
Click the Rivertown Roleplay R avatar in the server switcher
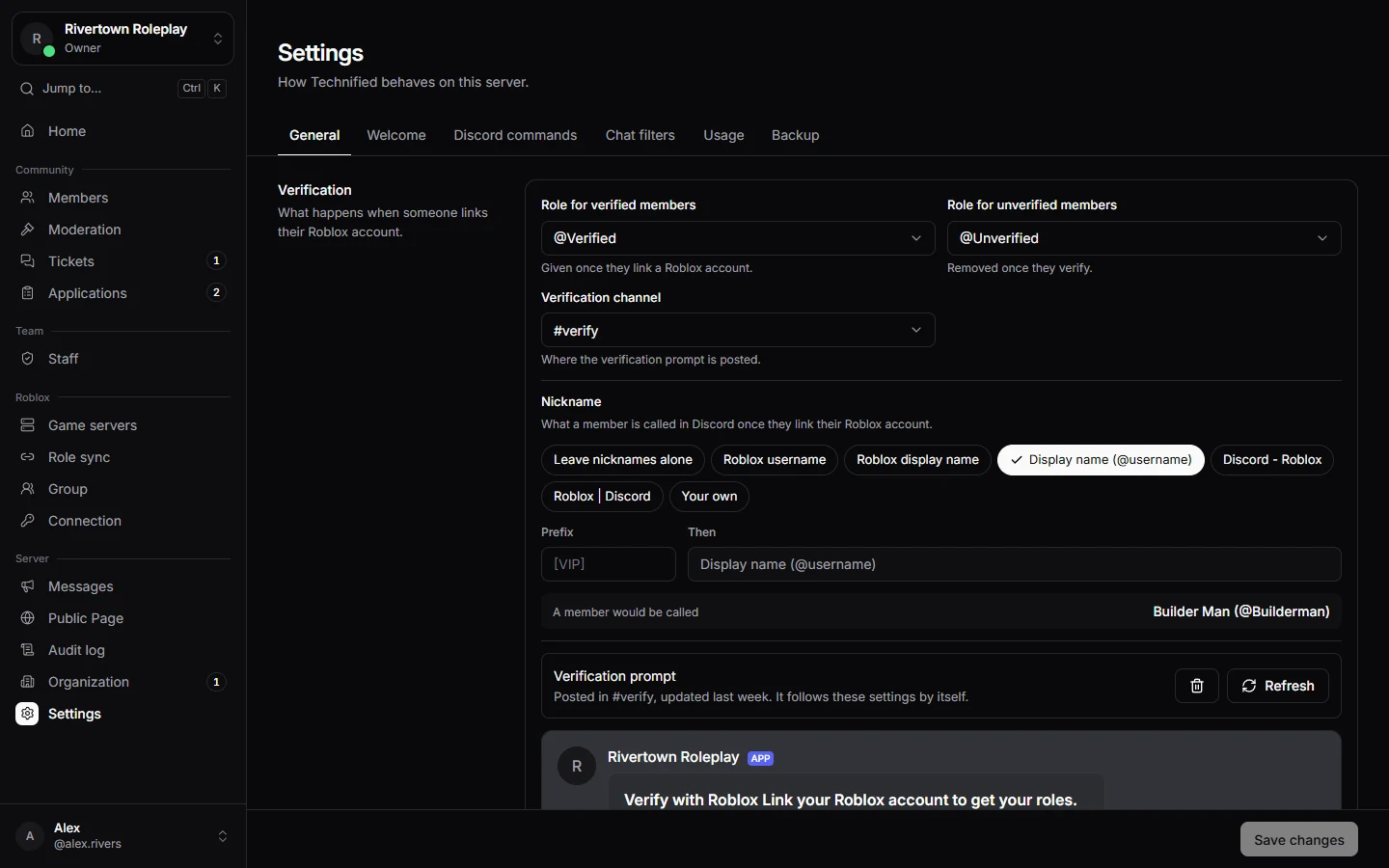(37, 39)
